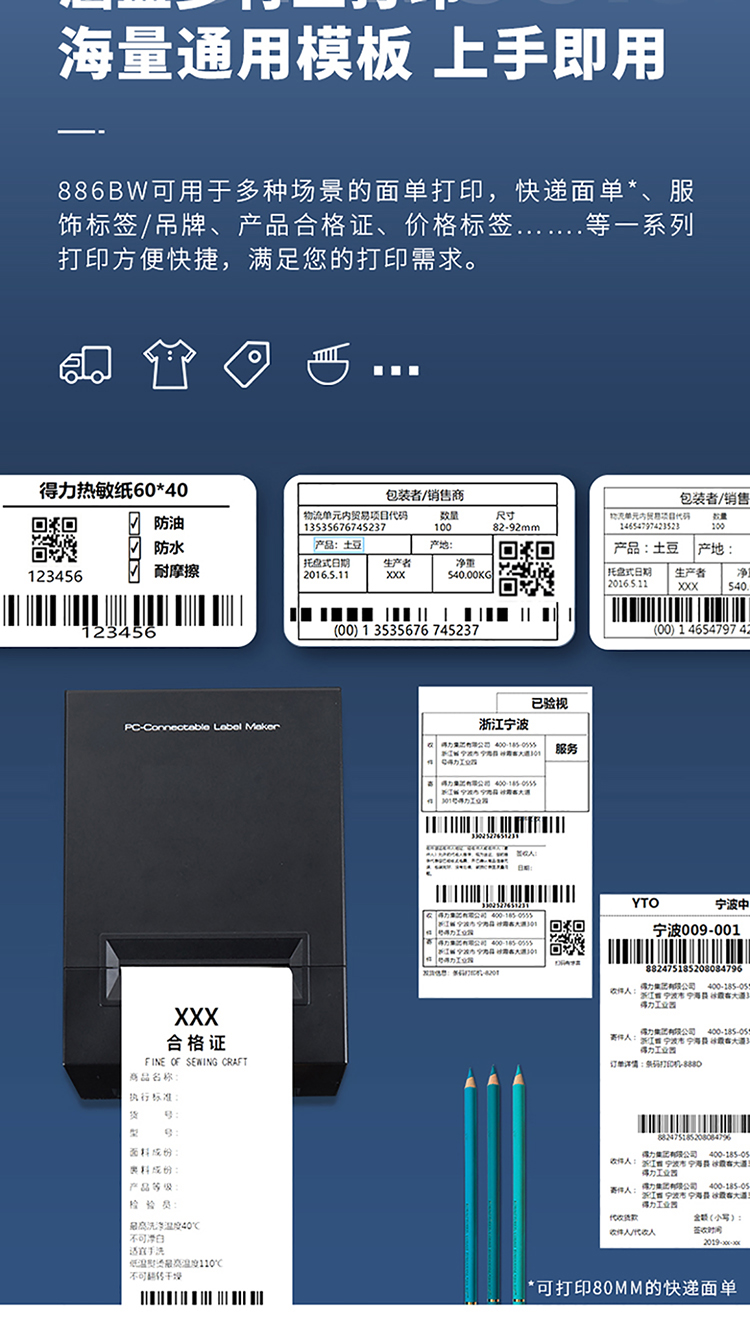Image resolution: width=750 pixels, height=1320 pixels.
Task: Click the highlighted 产品: 土豆 field
Action: click(338, 545)
